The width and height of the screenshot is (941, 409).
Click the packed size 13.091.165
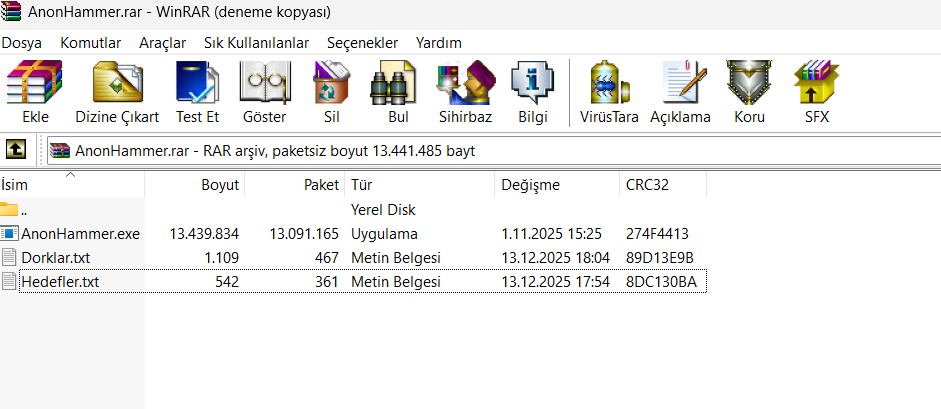[304, 233]
